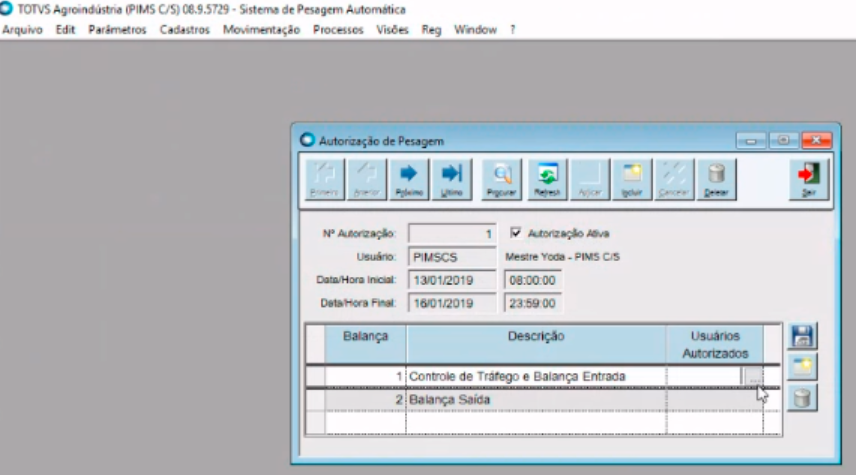Viewport: 856px width, 475px height.
Task: Open the Edit menu
Action: click(65, 30)
